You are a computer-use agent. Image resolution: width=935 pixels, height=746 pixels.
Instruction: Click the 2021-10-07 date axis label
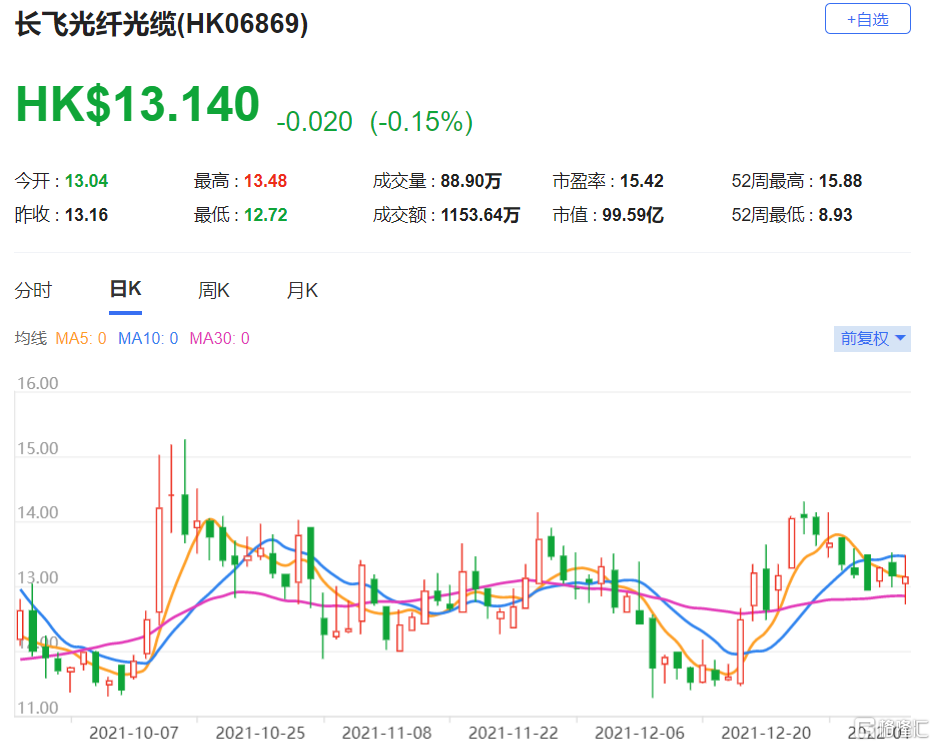134,733
